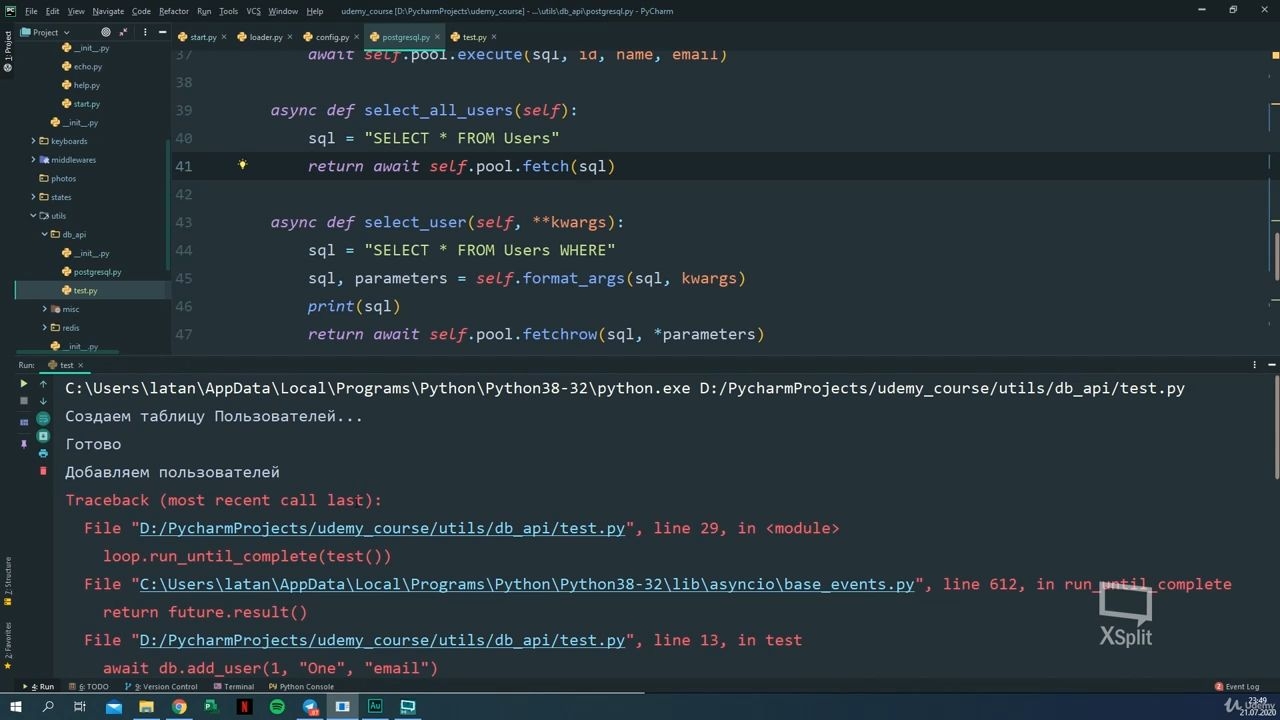The height and width of the screenshot is (720, 1280).
Task: Follow the base_events.py traceback link
Action: click(x=527, y=584)
